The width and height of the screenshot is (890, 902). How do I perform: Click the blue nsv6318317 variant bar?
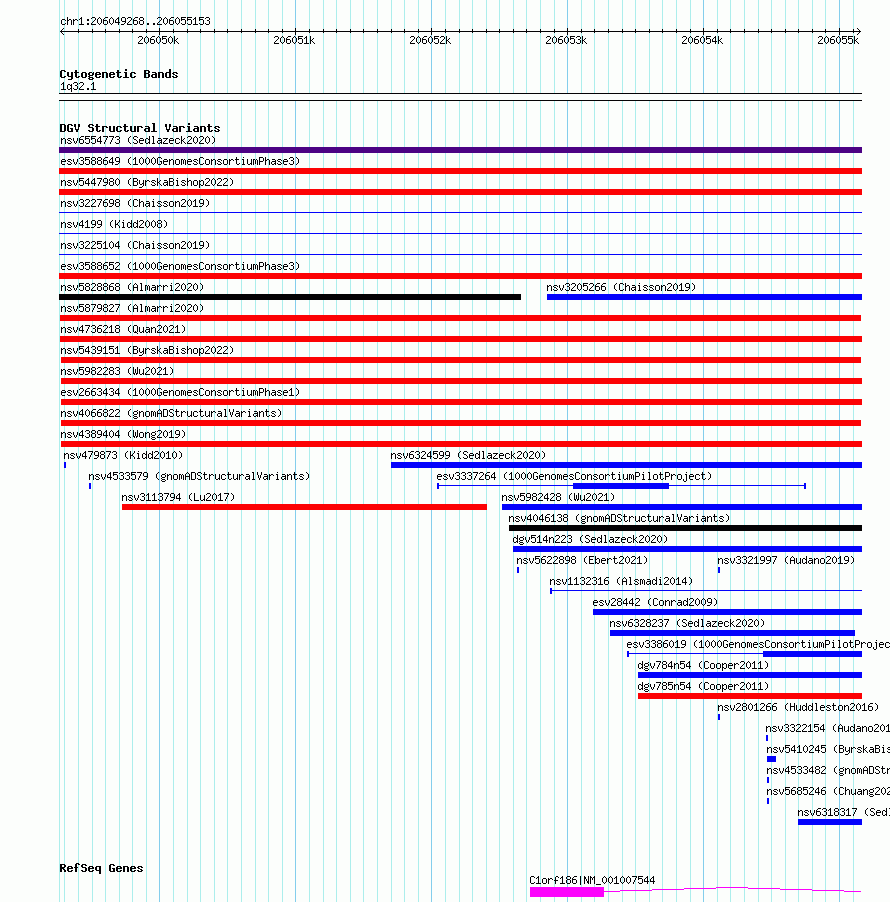point(830,822)
